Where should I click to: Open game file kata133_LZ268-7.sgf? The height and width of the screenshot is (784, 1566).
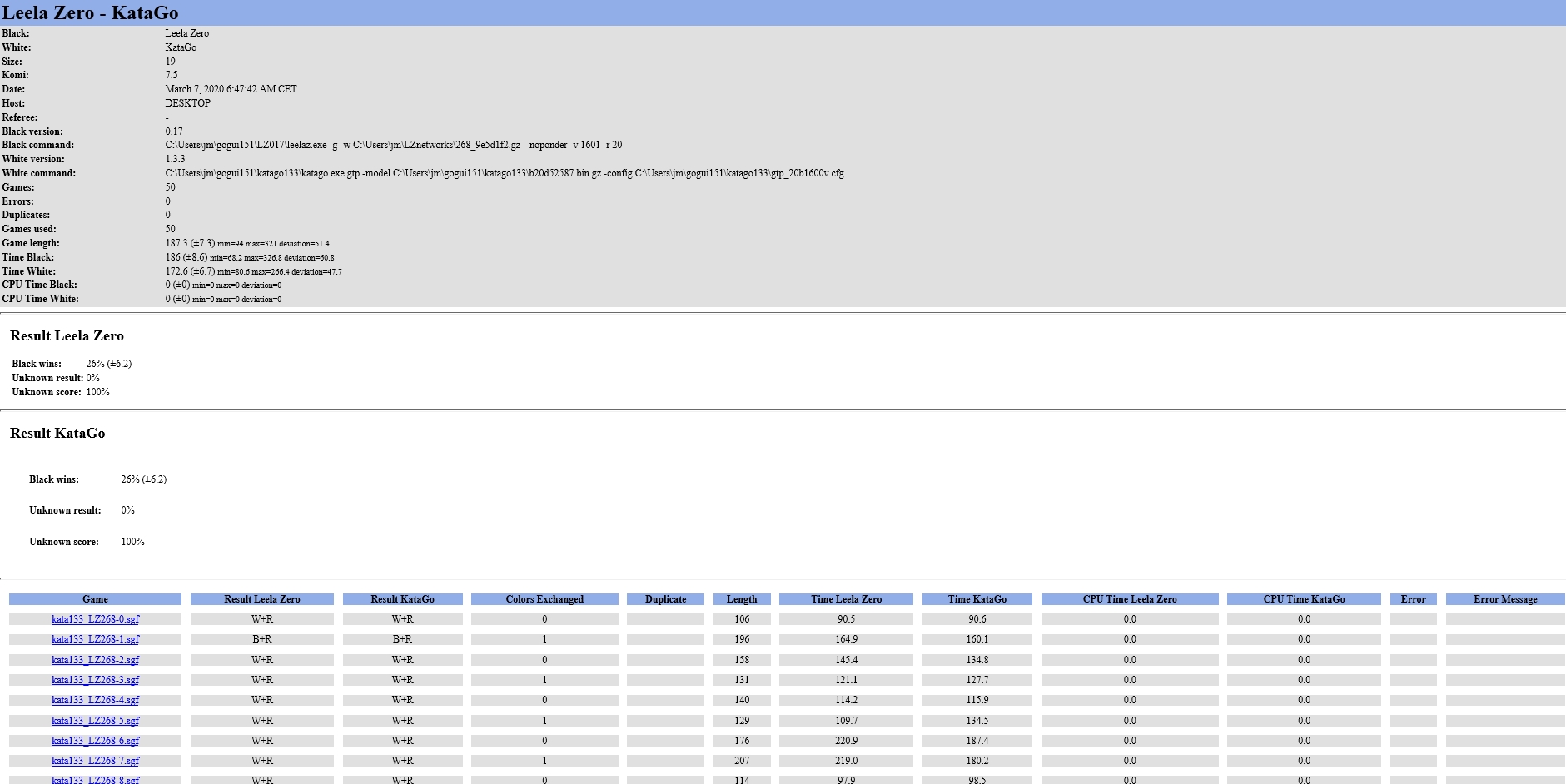(95, 761)
